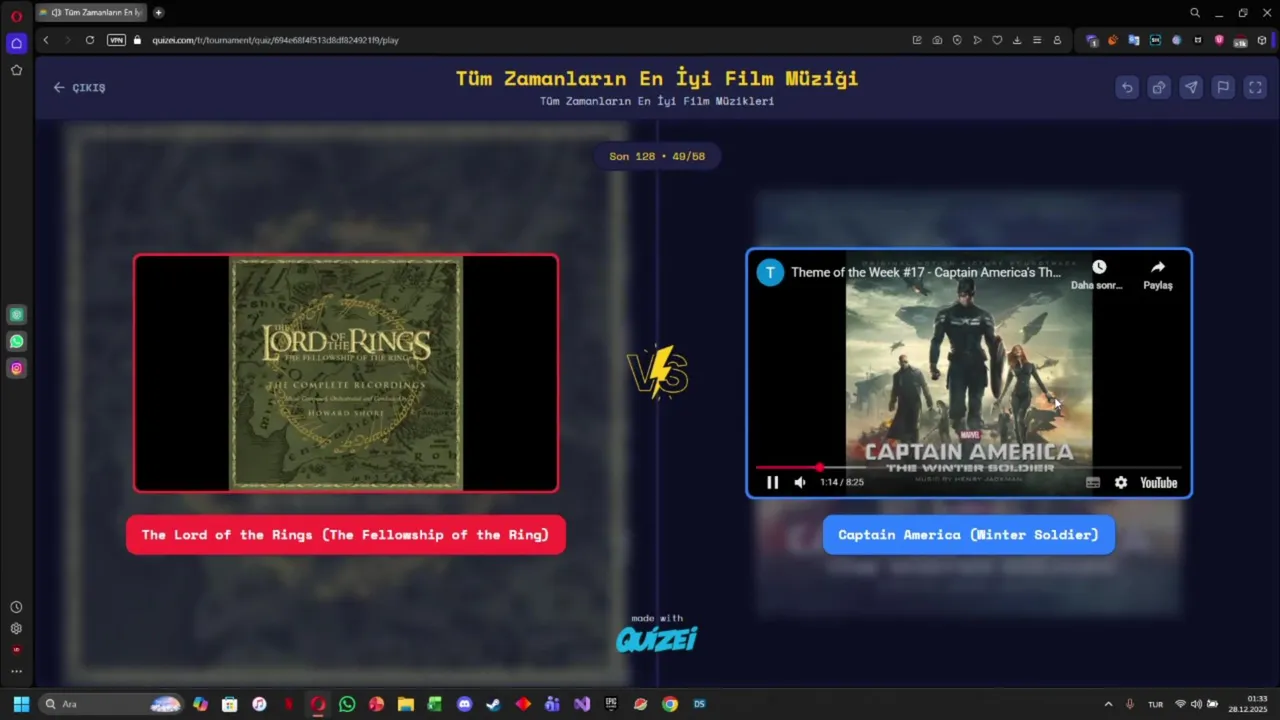Select the Tüm Zamanların En İyi tab
The image size is (1280, 720).
(91, 13)
